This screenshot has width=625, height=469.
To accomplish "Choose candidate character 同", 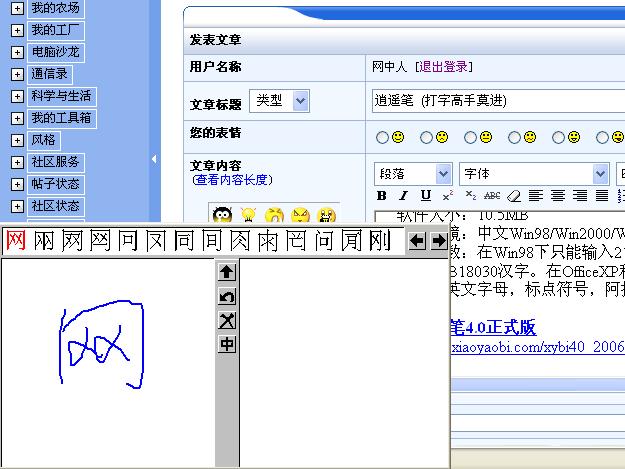I will coord(183,241).
